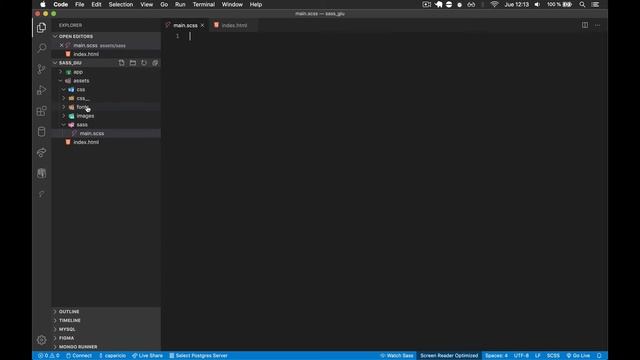The width and height of the screenshot is (640, 360).
Task: Click Watch Sass in the status bar
Action: (x=397, y=356)
